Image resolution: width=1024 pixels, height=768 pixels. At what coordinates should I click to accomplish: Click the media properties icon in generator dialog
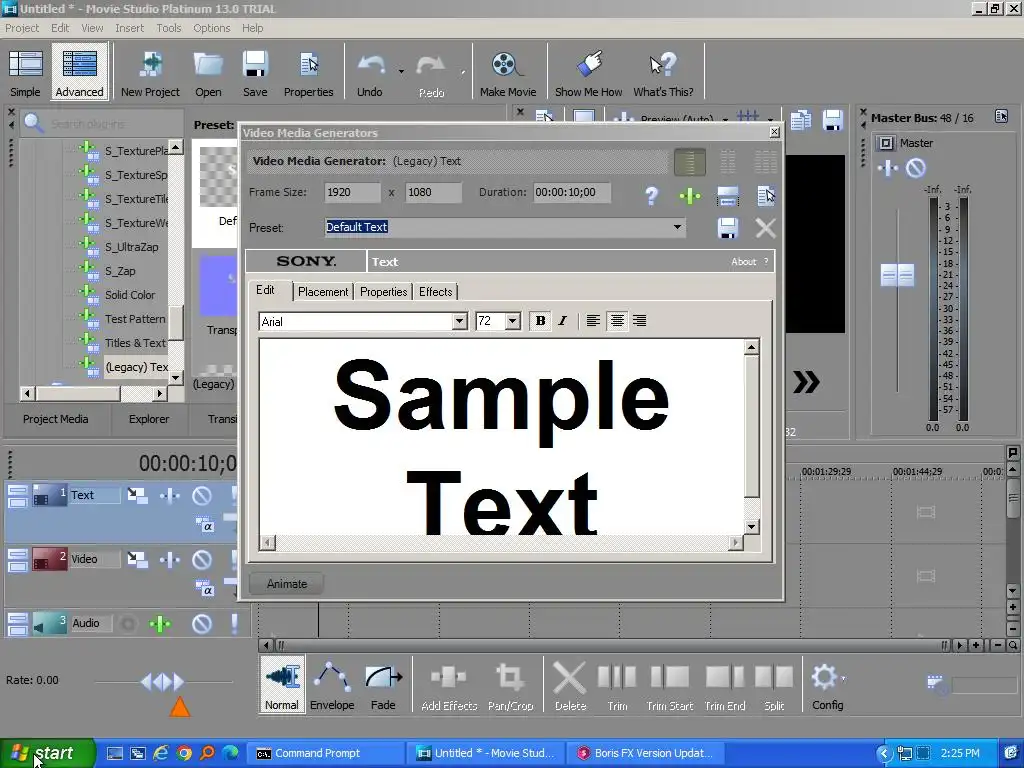(x=765, y=195)
